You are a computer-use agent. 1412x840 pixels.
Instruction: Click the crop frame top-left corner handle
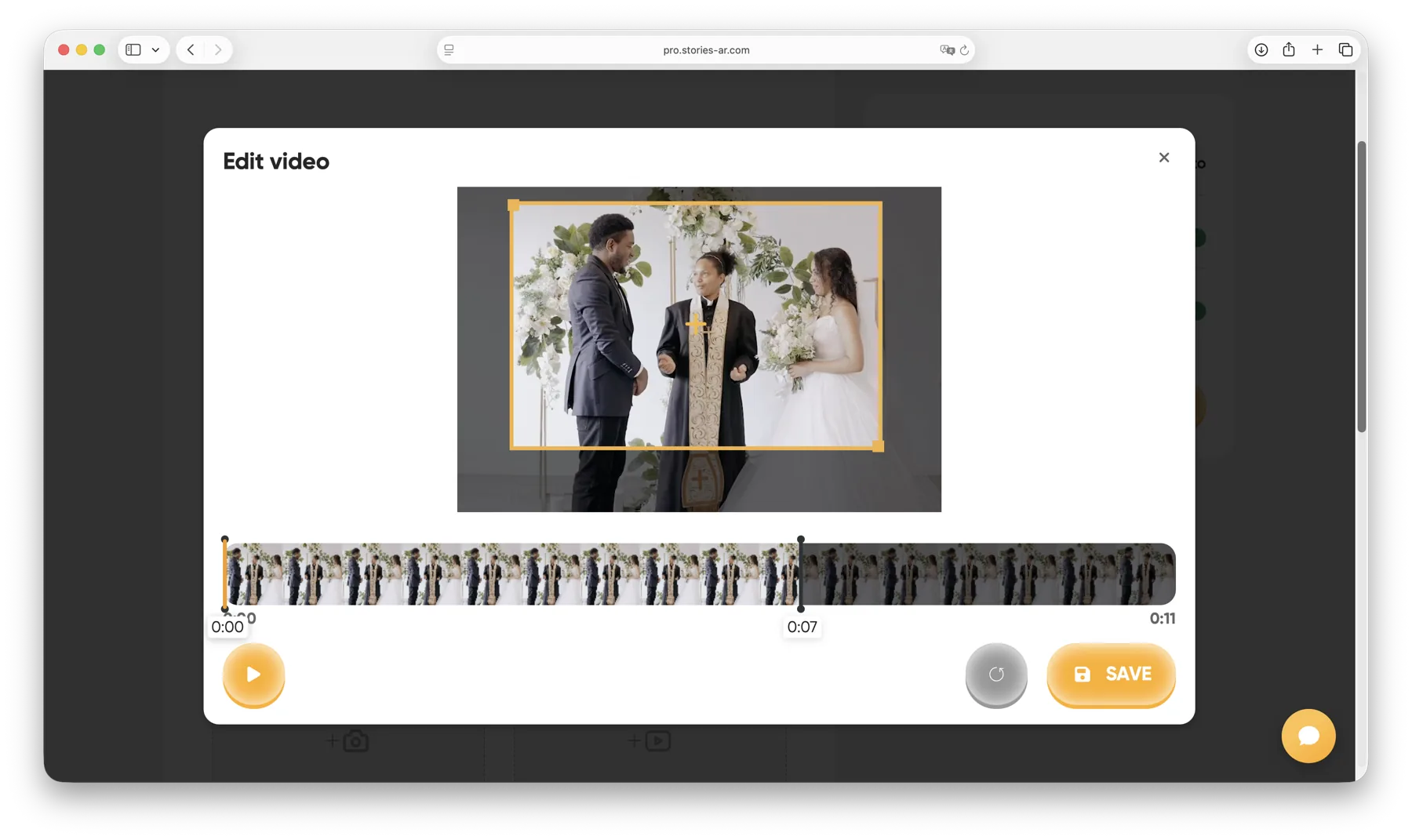tap(514, 205)
